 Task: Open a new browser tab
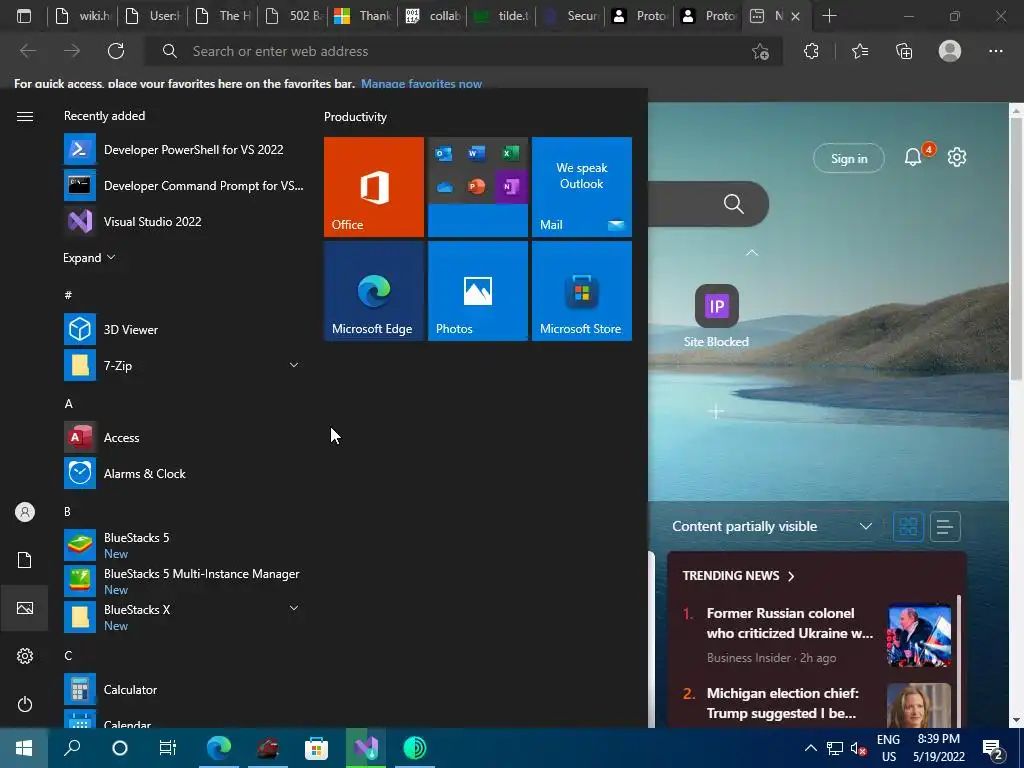pyautogui.click(x=829, y=16)
